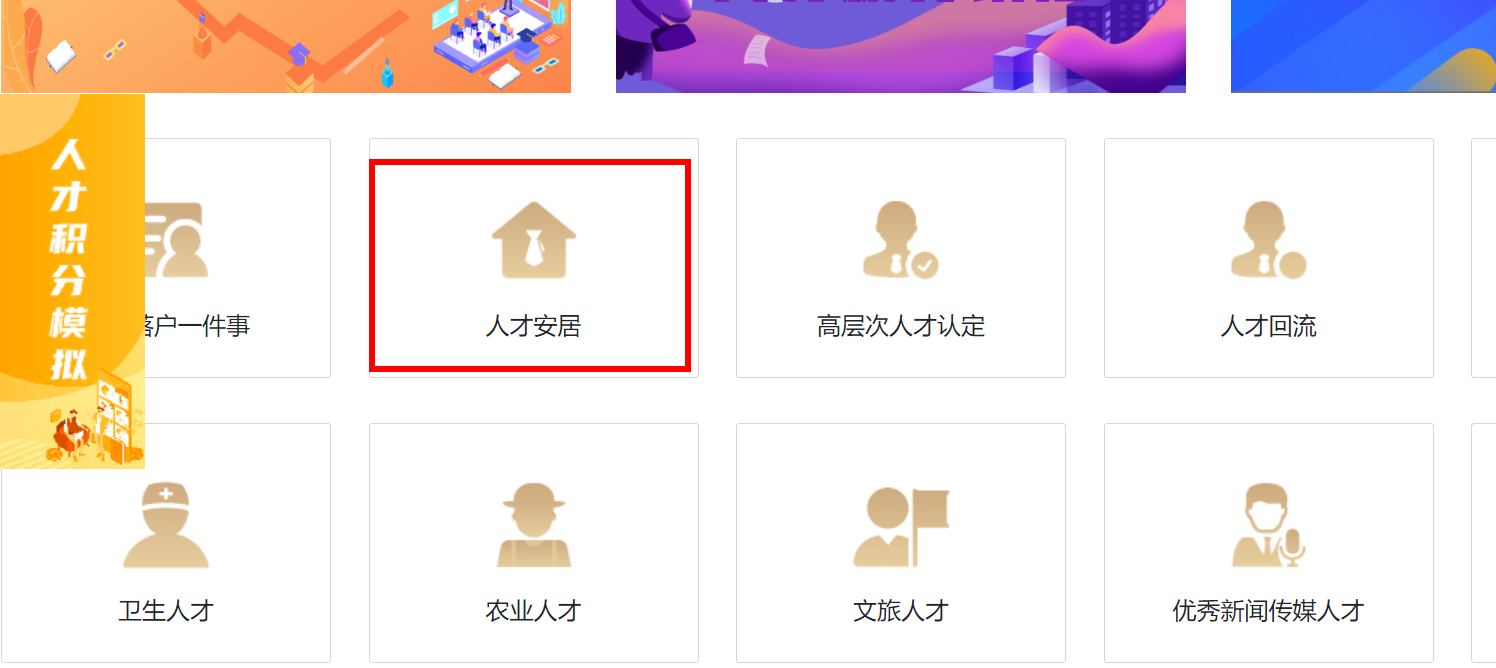Viewport: 1496px width, 668px height.
Task: Click the blue banner at top right
Action: pos(1363,46)
